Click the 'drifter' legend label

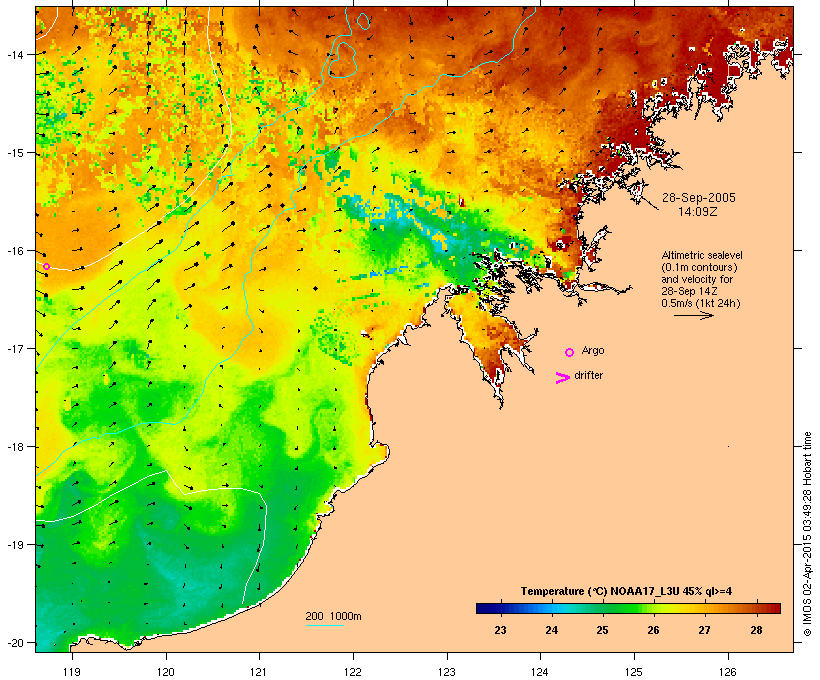(588, 375)
